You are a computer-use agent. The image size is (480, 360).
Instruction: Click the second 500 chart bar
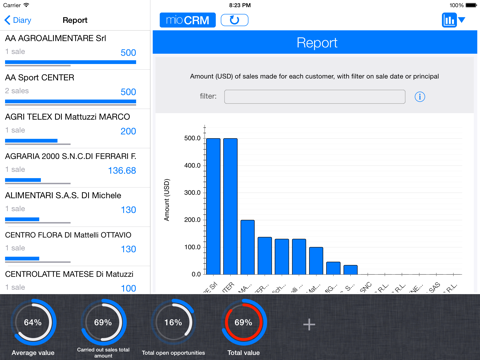coord(230,206)
